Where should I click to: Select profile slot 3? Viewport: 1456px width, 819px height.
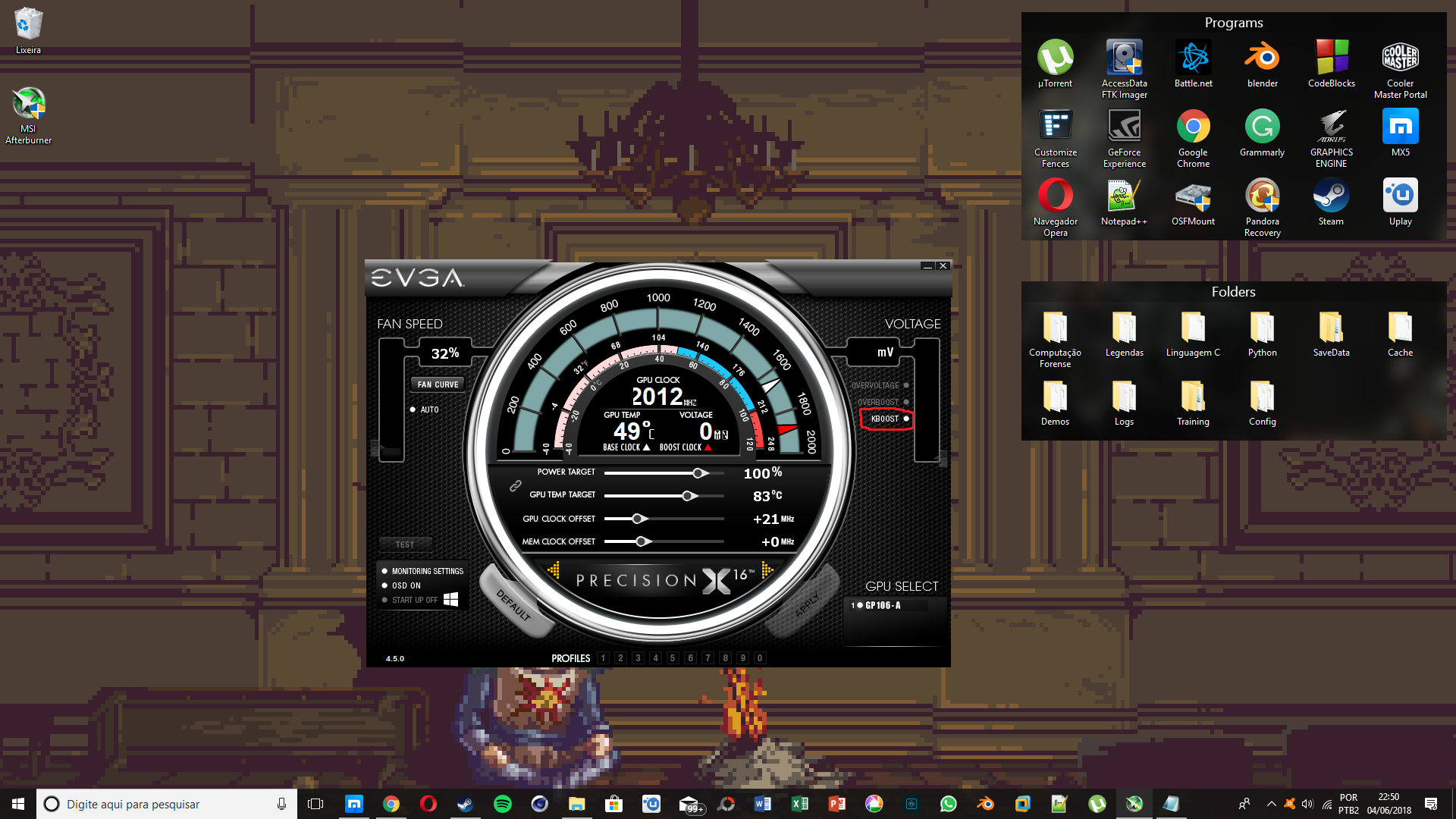point(638,658)
